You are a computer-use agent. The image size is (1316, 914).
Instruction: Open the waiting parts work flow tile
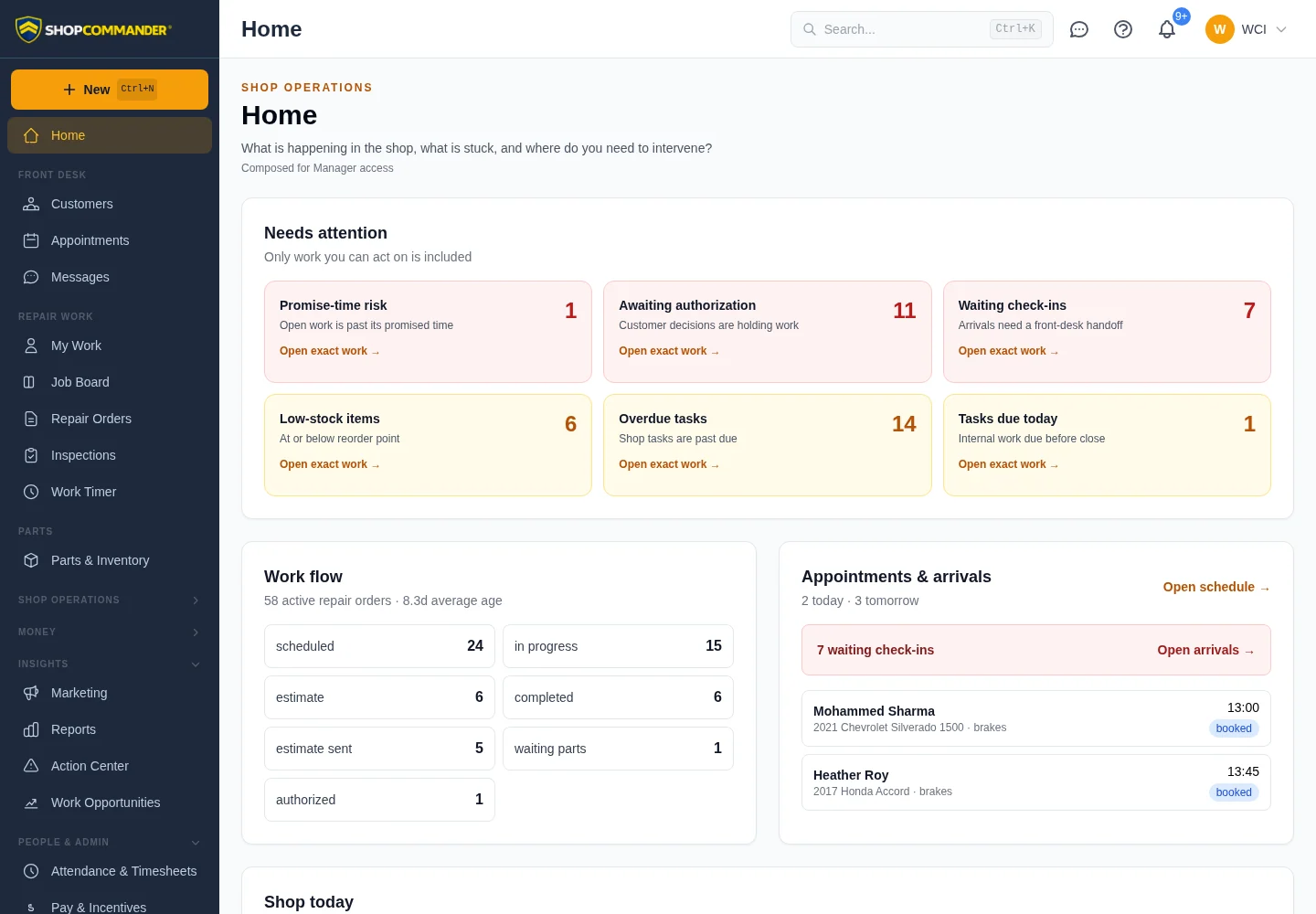tap(618, 749)
